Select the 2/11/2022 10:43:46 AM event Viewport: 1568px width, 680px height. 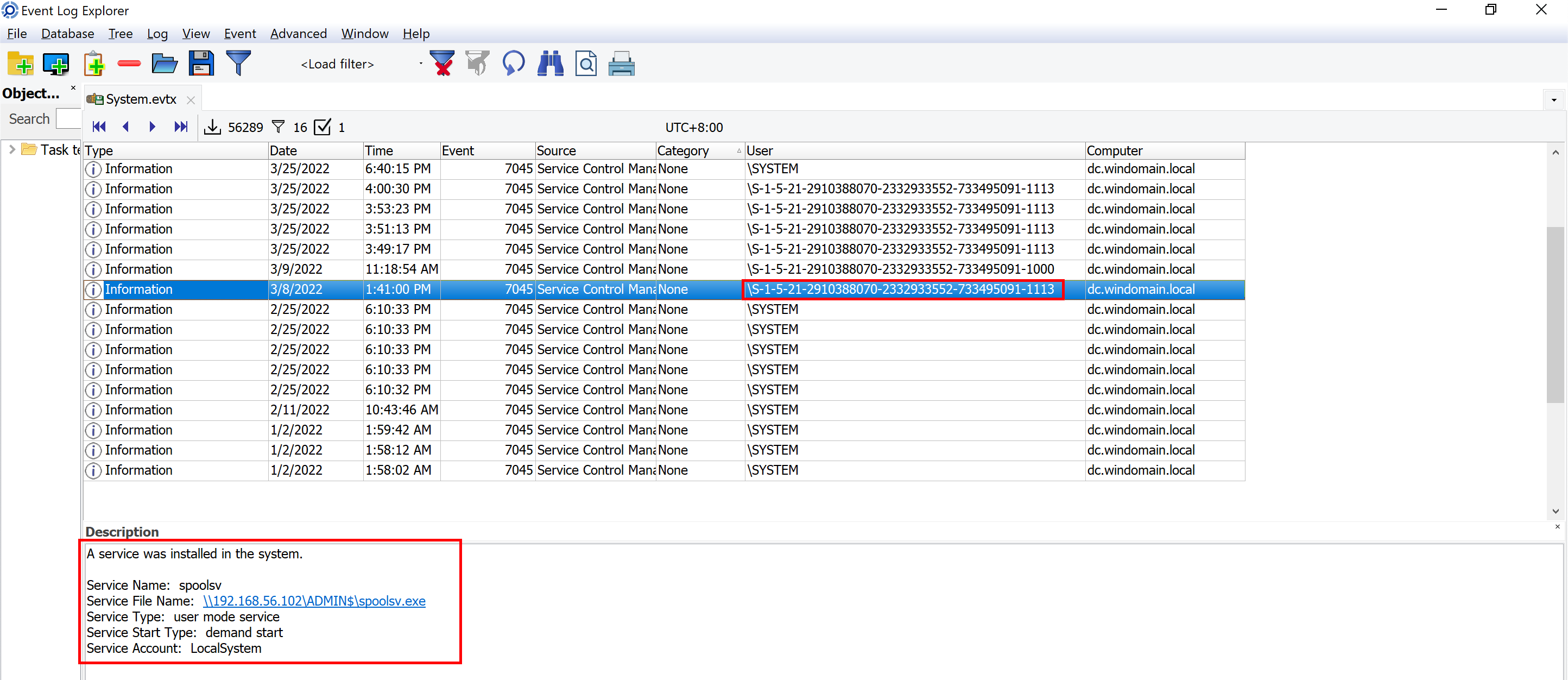pyautogui.click(x=664, y=410)
